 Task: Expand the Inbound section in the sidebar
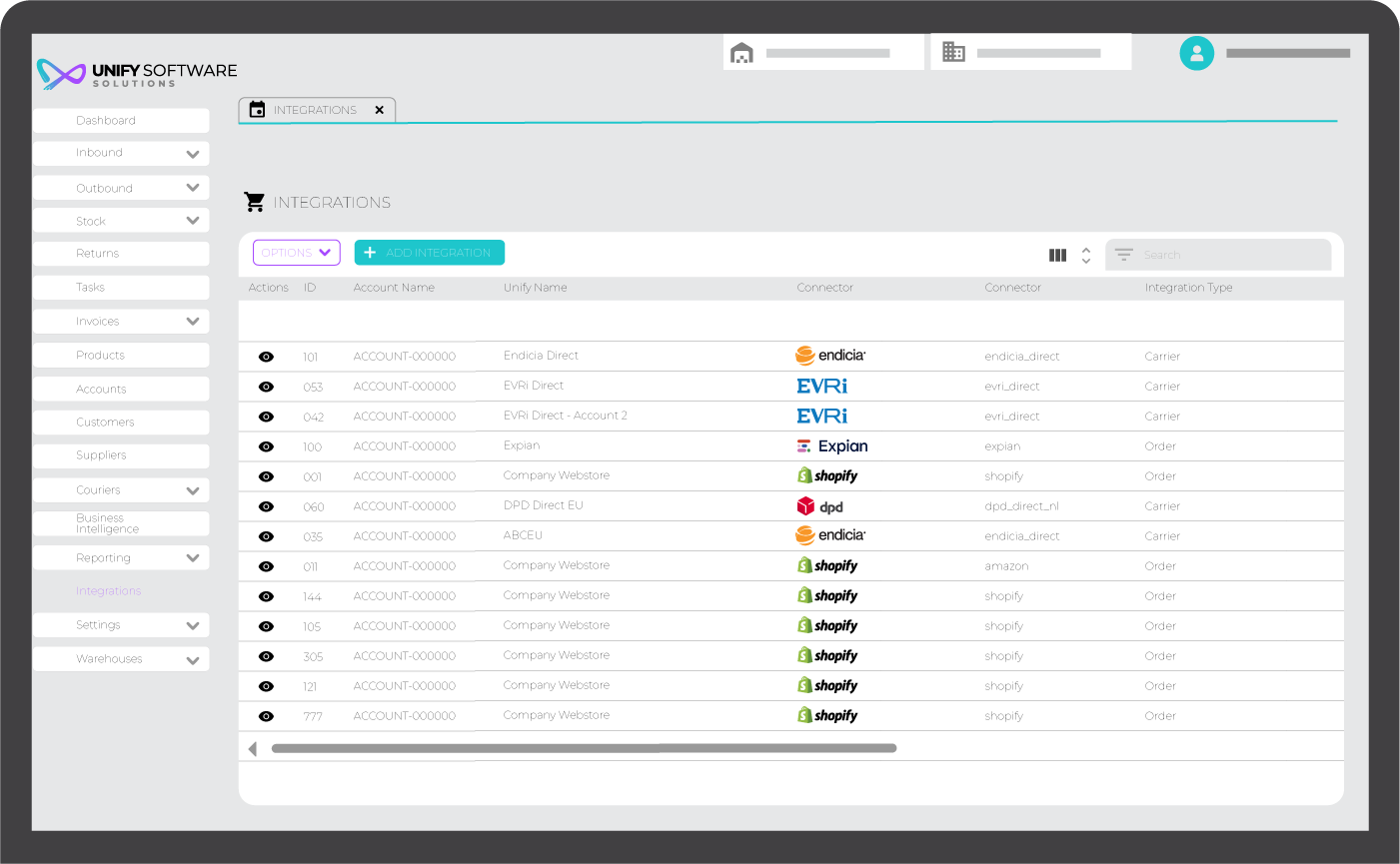click(120, 153)
